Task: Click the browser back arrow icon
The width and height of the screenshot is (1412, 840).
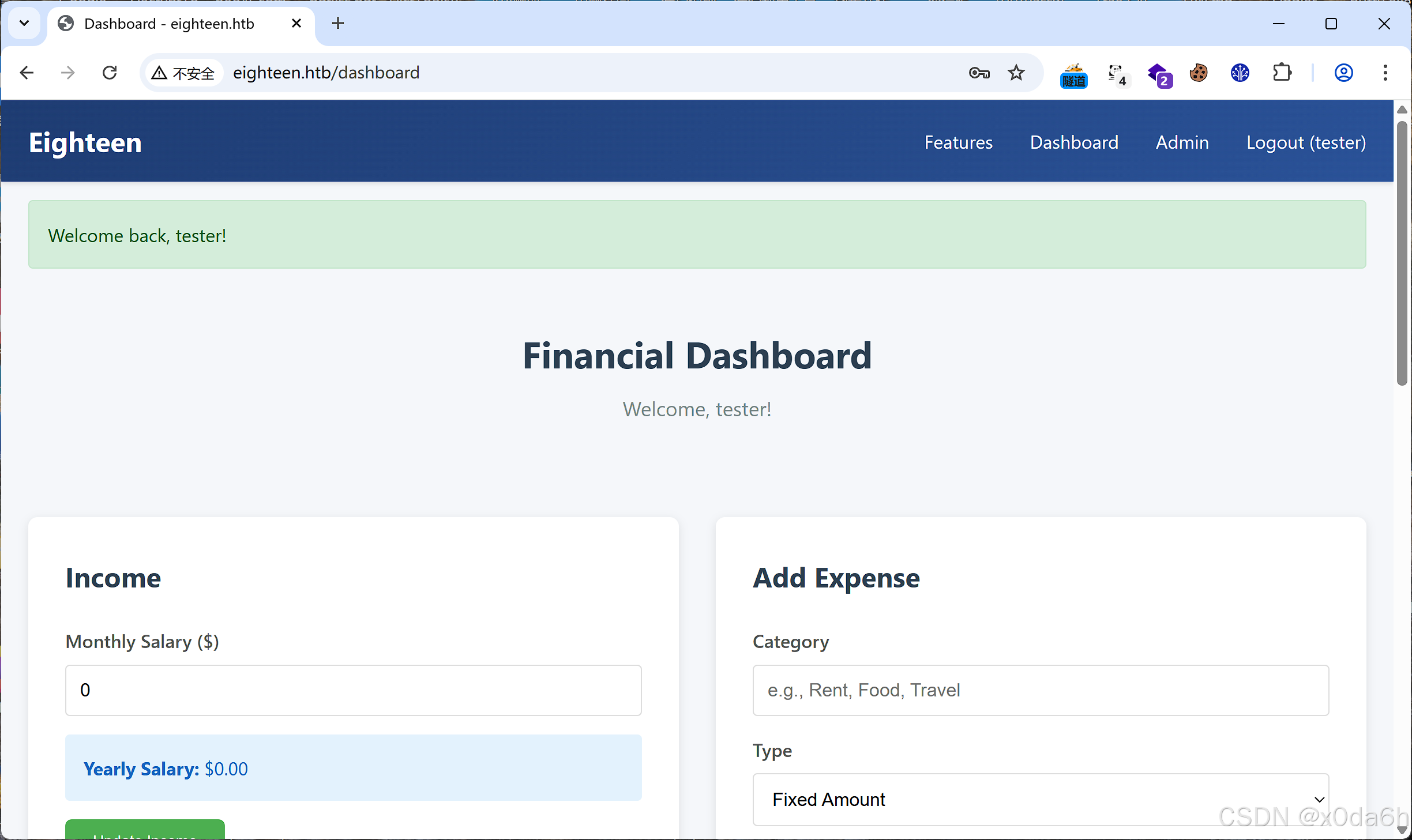Action: pos(27,73)
